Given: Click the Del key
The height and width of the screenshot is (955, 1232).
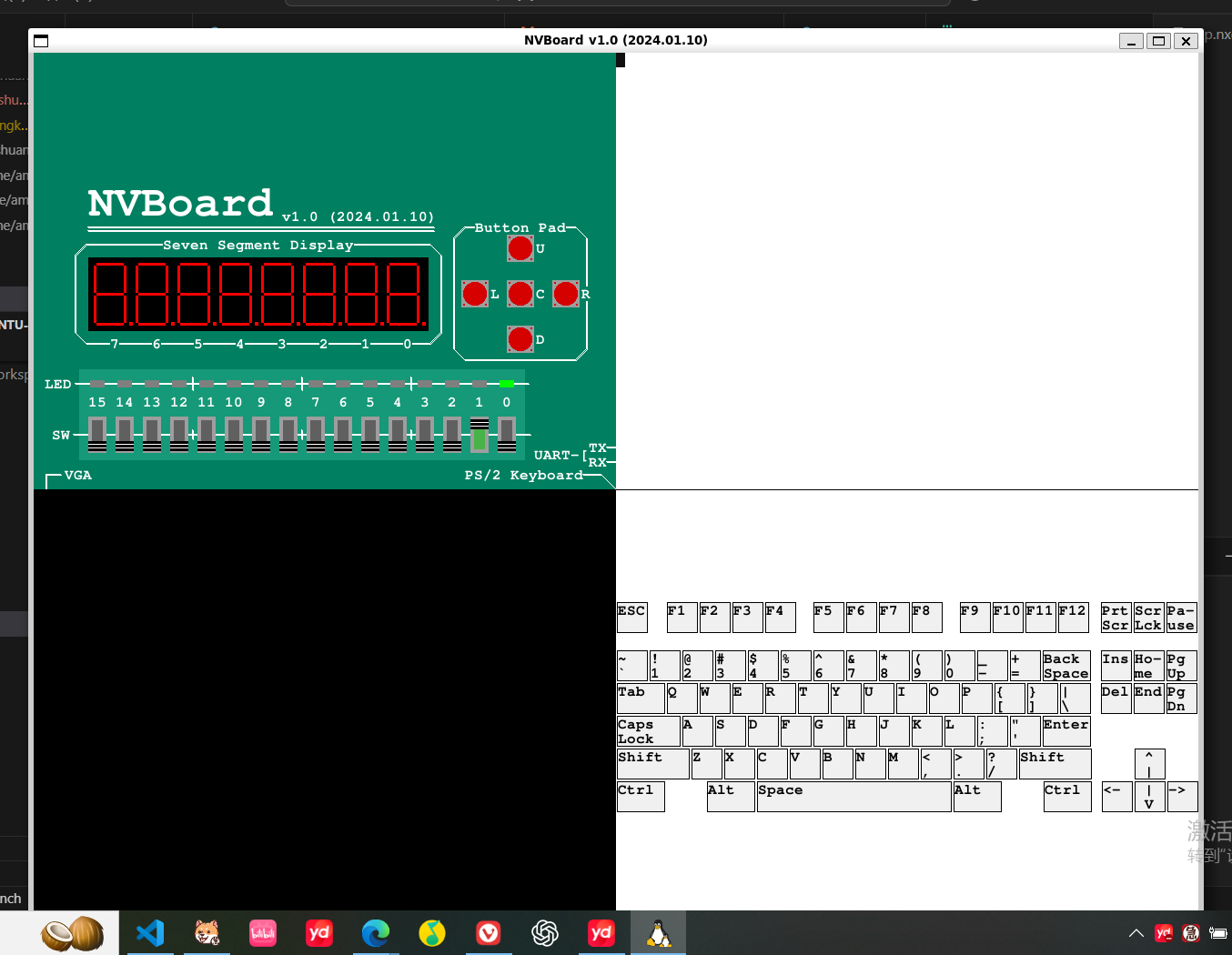Looking at the screenshot, I should (x=1116, y=699).
